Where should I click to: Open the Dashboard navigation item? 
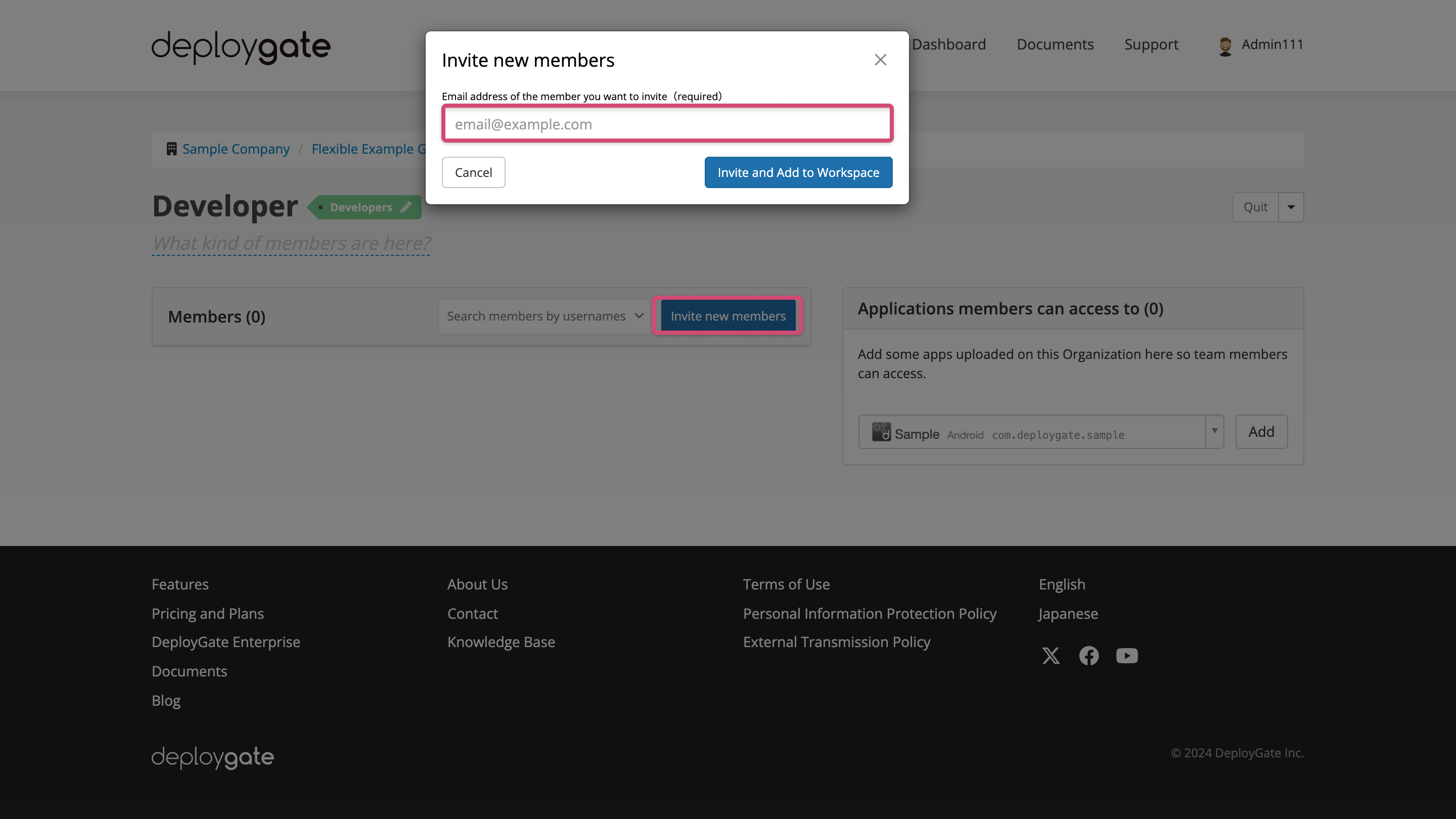click(948, 44)
